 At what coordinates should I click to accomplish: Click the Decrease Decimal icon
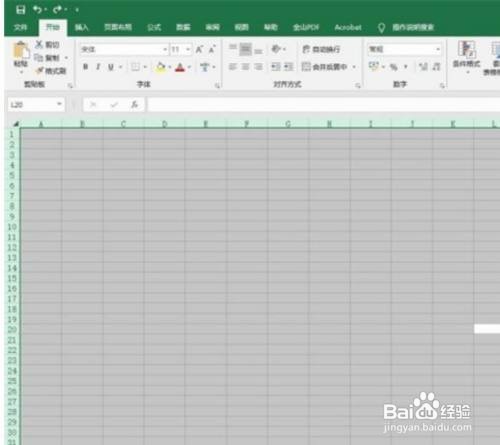coord(437,67)
